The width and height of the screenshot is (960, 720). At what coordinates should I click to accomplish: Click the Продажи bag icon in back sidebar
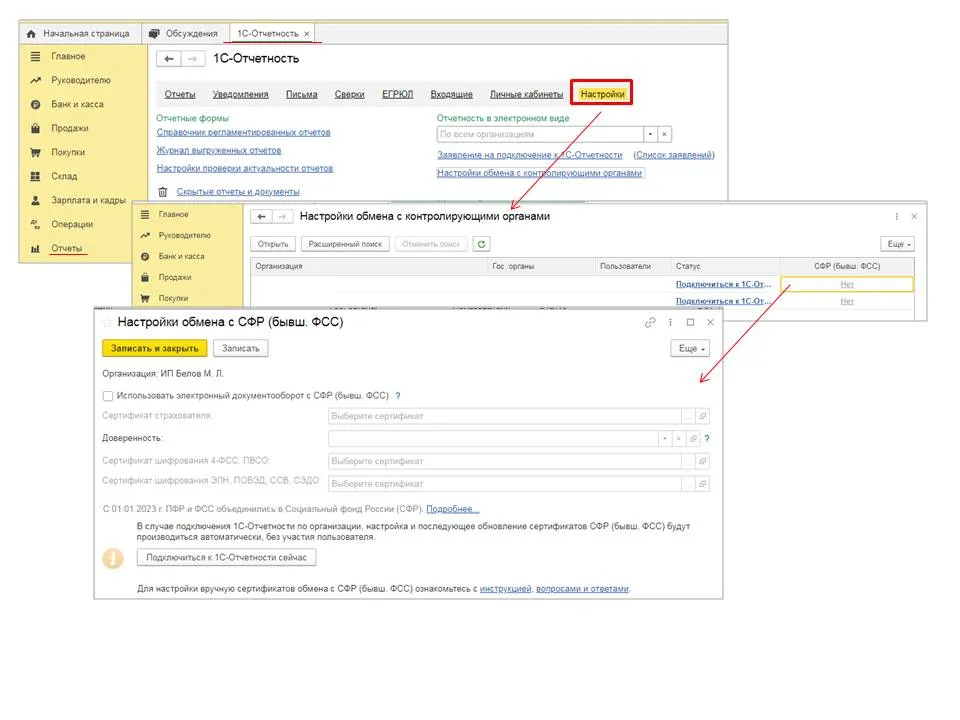[x=36, y=128]
